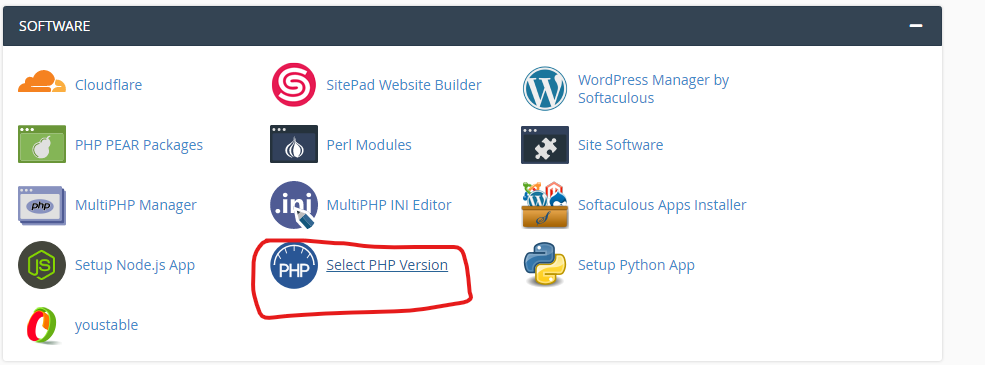Open the MultiPHP Manager link
985x365 pixels.
click(x=136, y=205)
